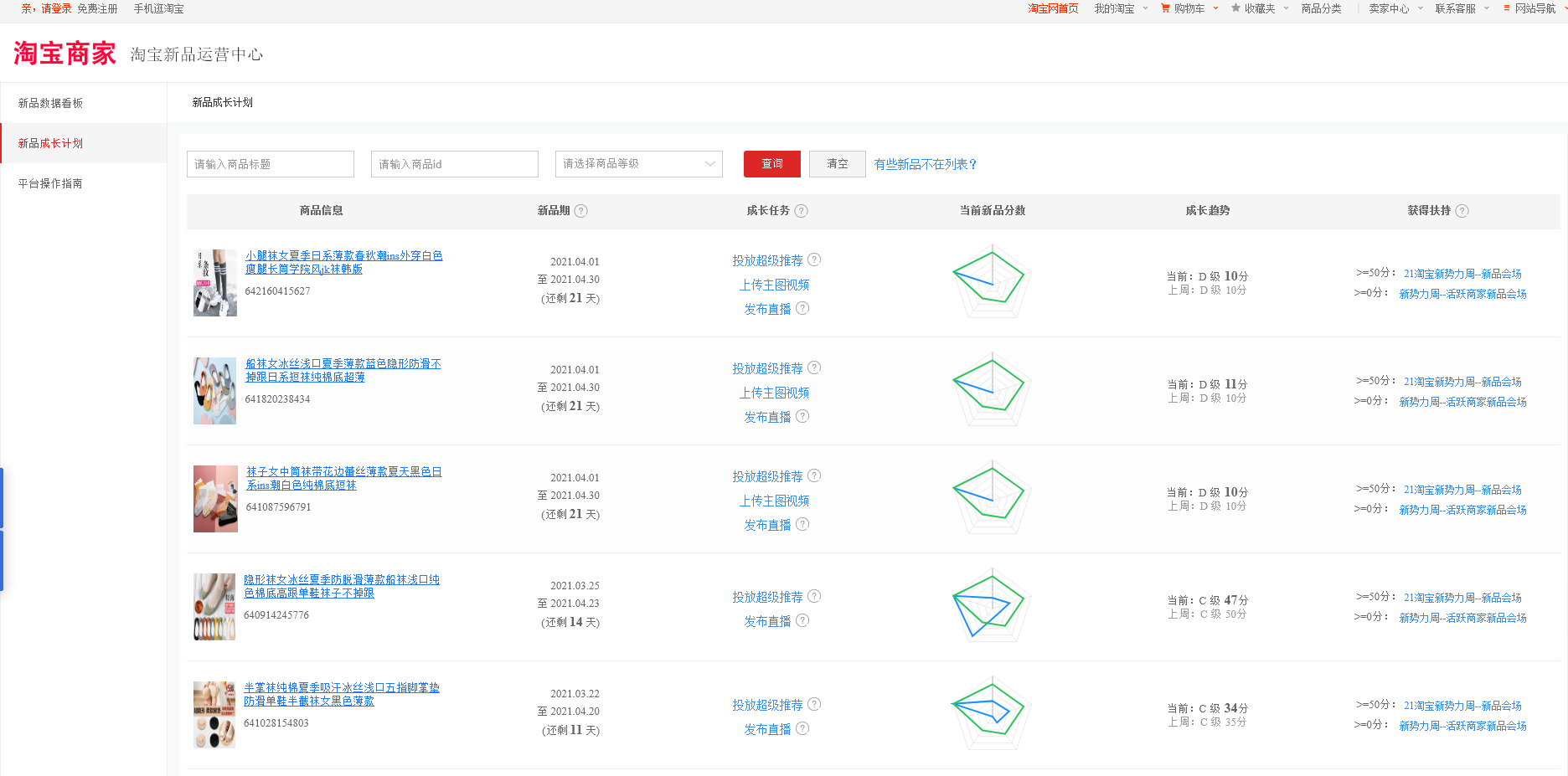Click help icon next to 发布直播 for item 641028154803
The width and height of the screenshot is (1568, 776).
pos(802,728)
